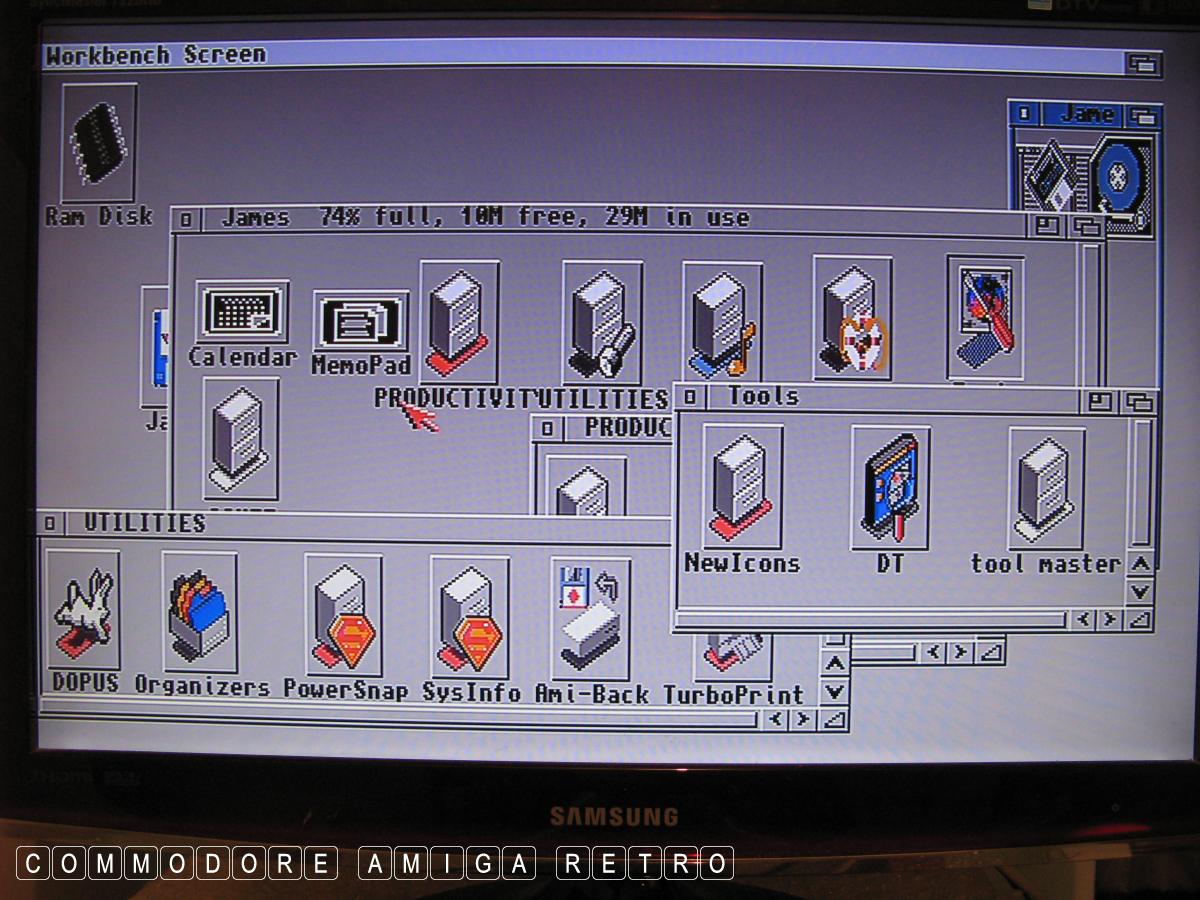Open the DOPUS rabbit icon
Screen dimensions: 1200x900
83,609
